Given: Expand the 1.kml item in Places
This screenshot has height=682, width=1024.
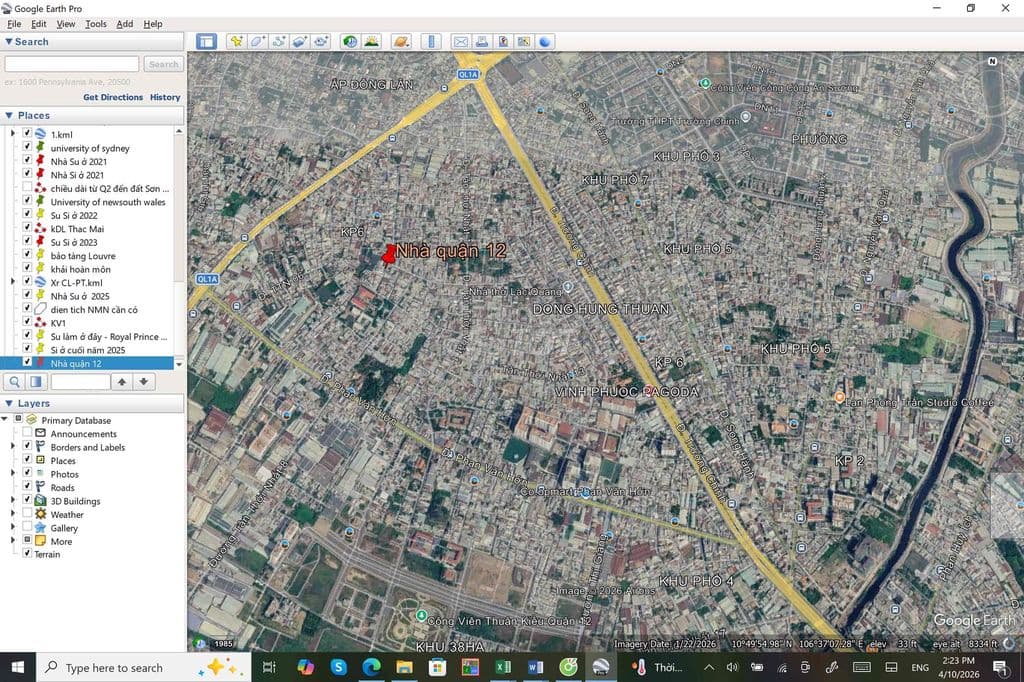Looking at the screenshot, I should 13,134.
